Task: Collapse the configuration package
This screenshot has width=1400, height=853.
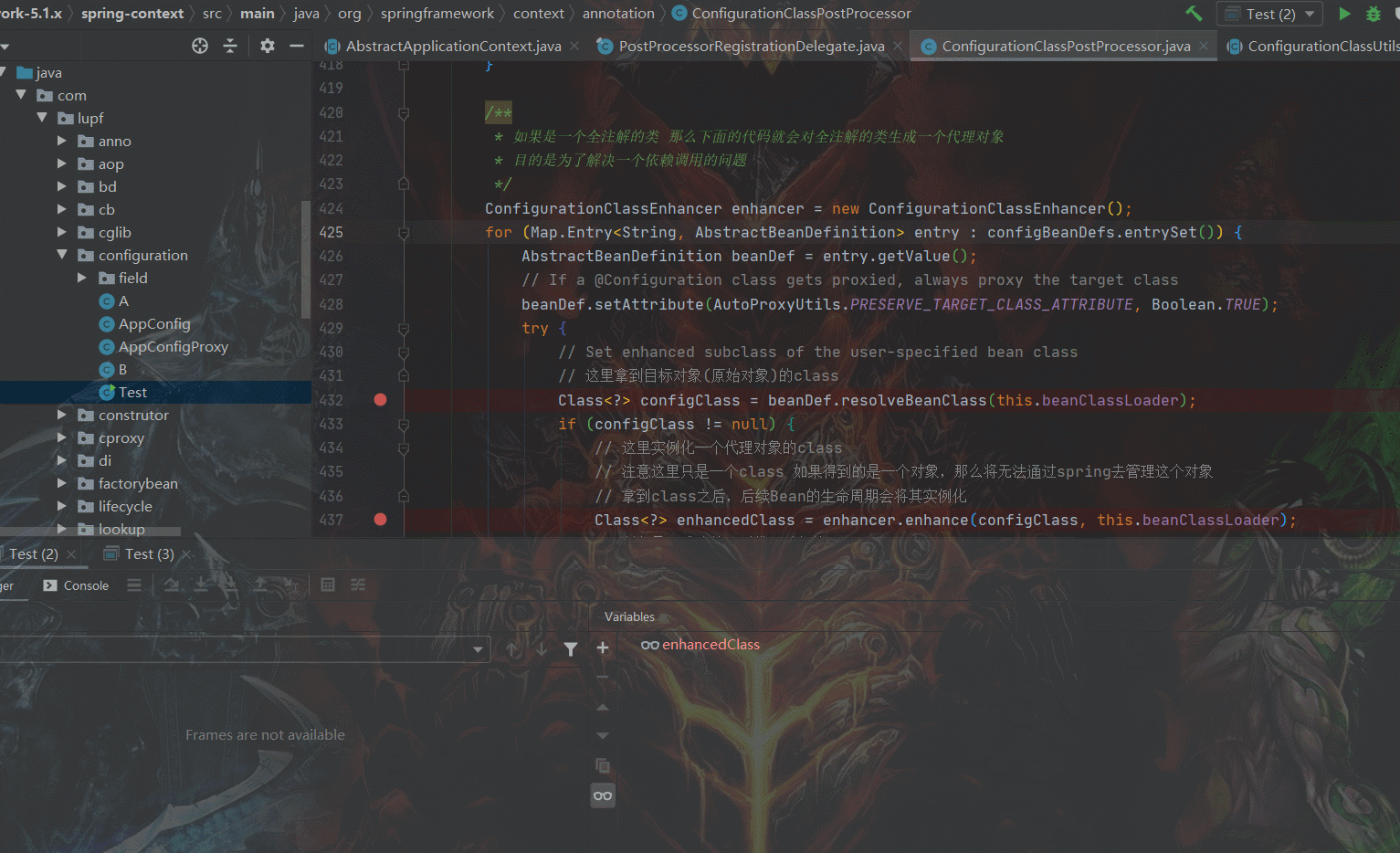Action: (62, 255)
